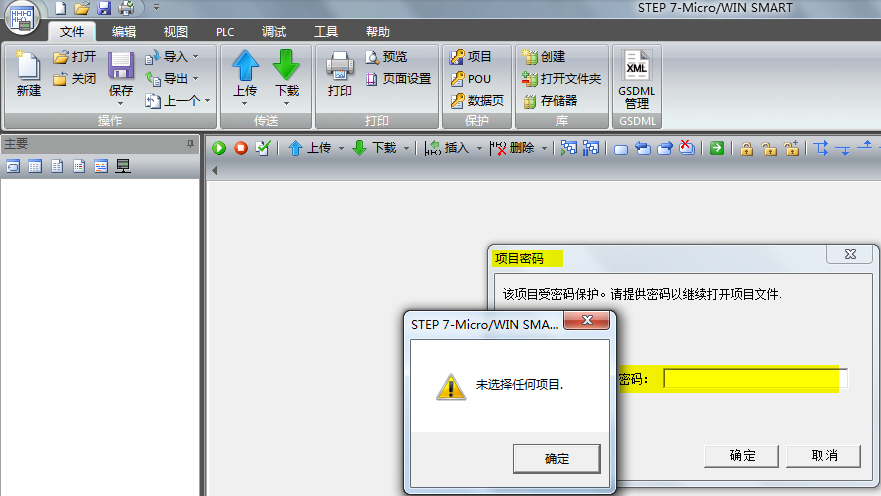The height and width of the screenshot is (496, 881).
Task: Click the red stop button in the editor toolbar
Action: (x=241, y=148)
